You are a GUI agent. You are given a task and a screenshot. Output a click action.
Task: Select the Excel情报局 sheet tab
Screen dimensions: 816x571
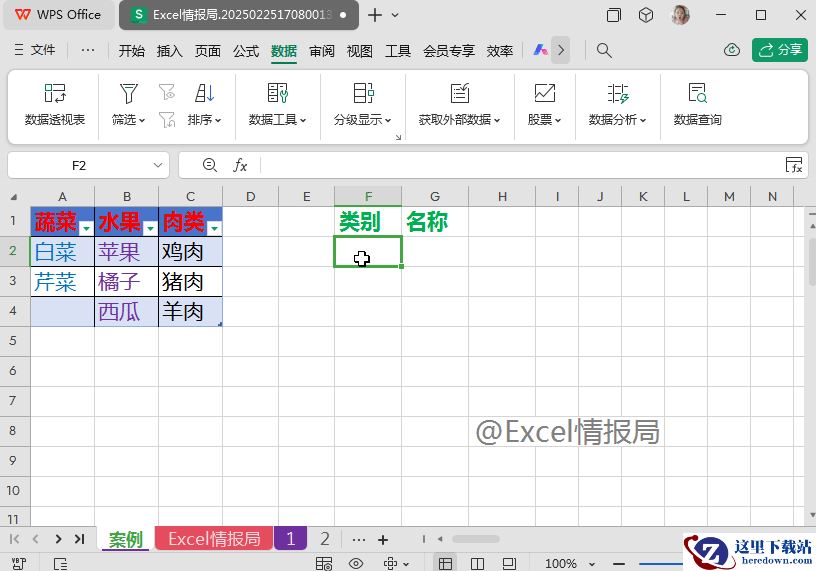tap(214, 539)
